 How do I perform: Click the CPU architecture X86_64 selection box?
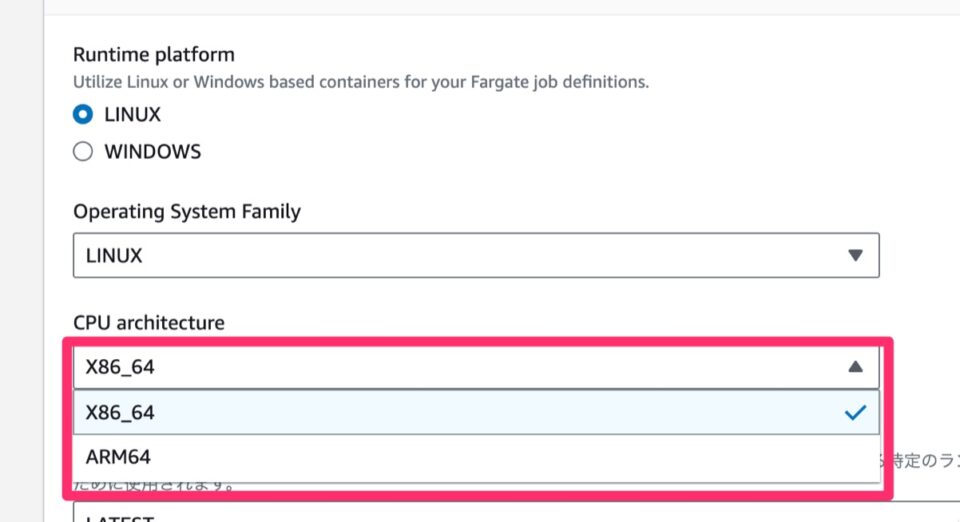pyautogui.click(x=476, y=367)
